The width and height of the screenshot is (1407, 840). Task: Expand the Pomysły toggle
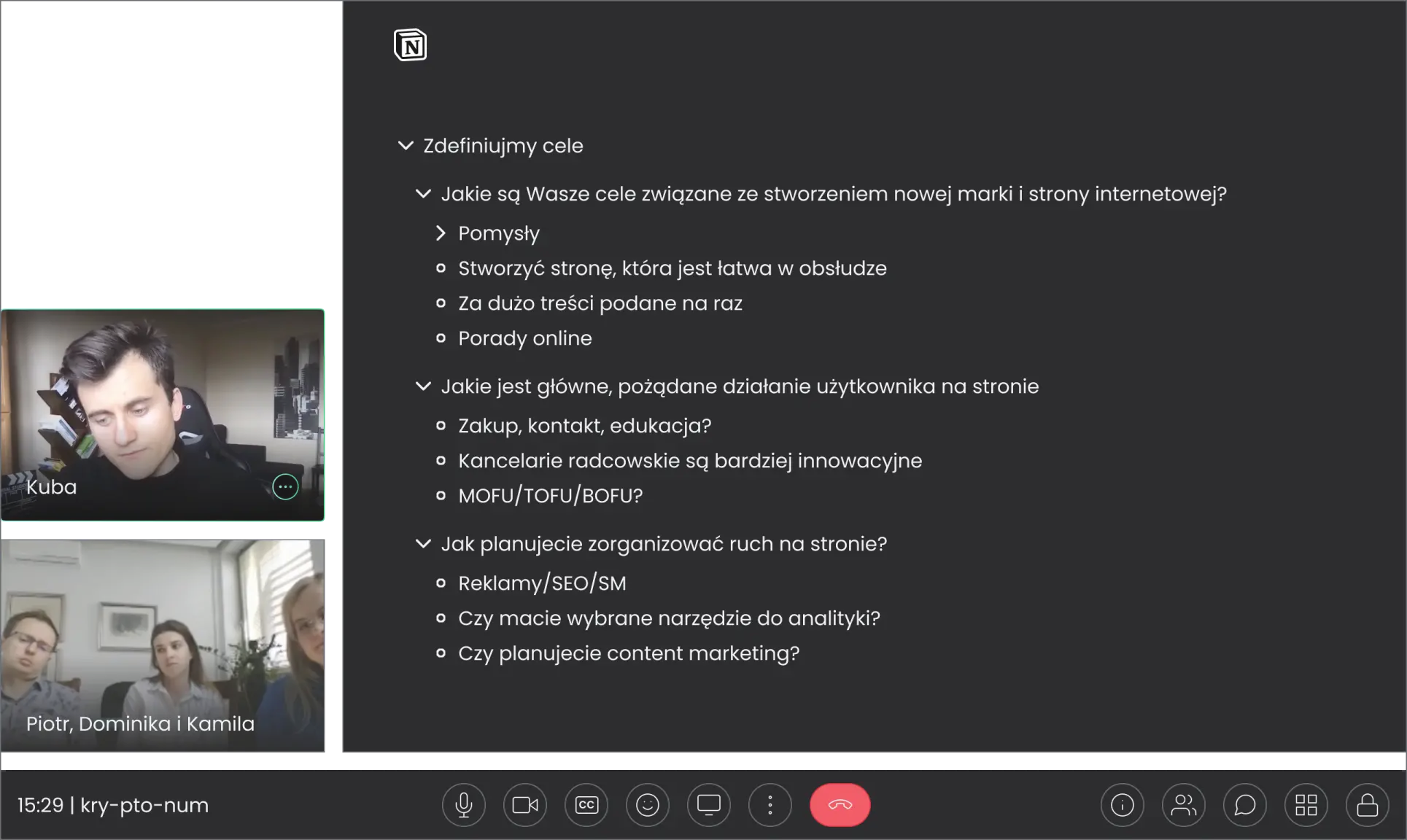tap(441, 233)
